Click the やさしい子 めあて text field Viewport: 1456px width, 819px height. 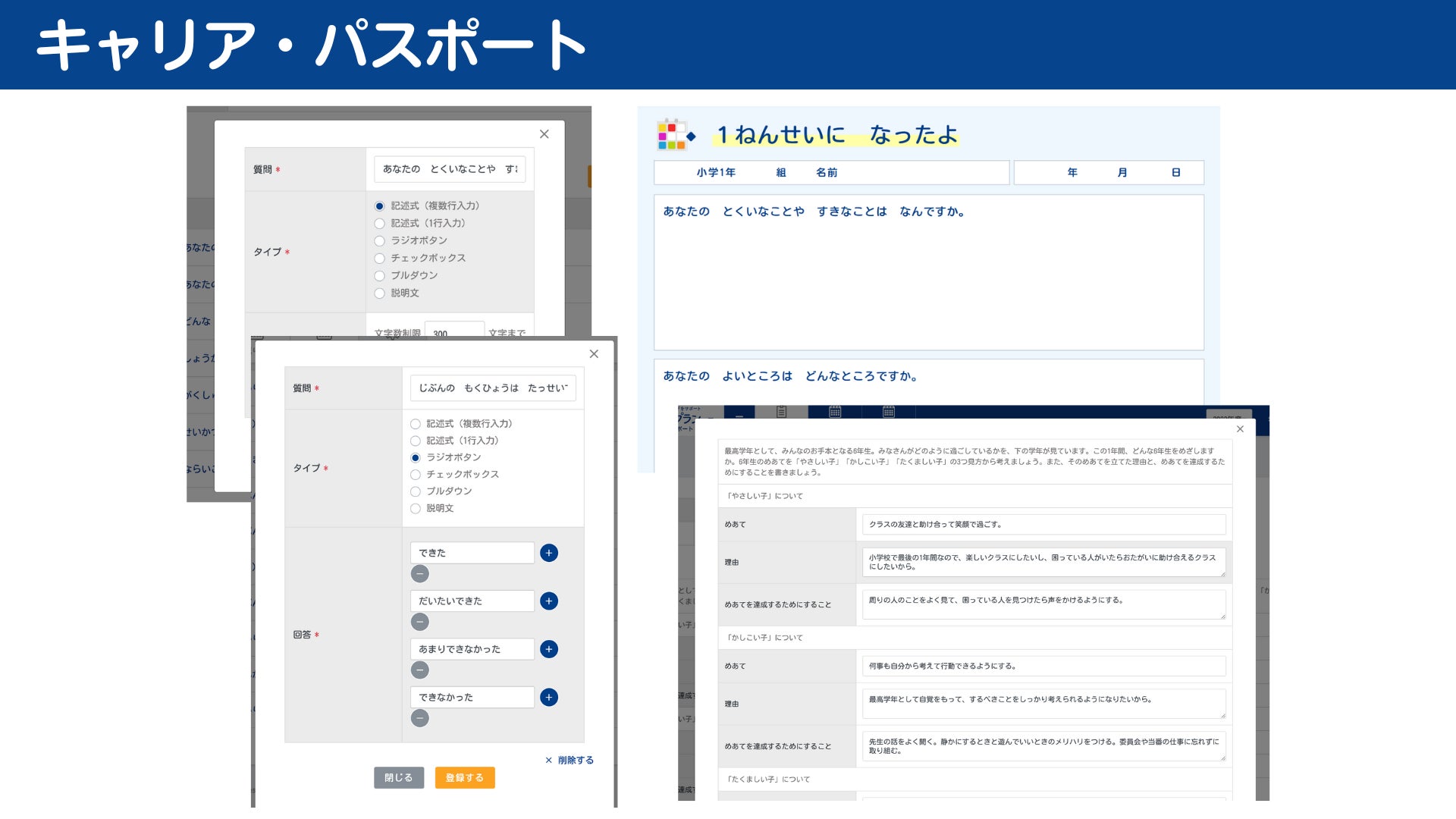coord(1043,524)
